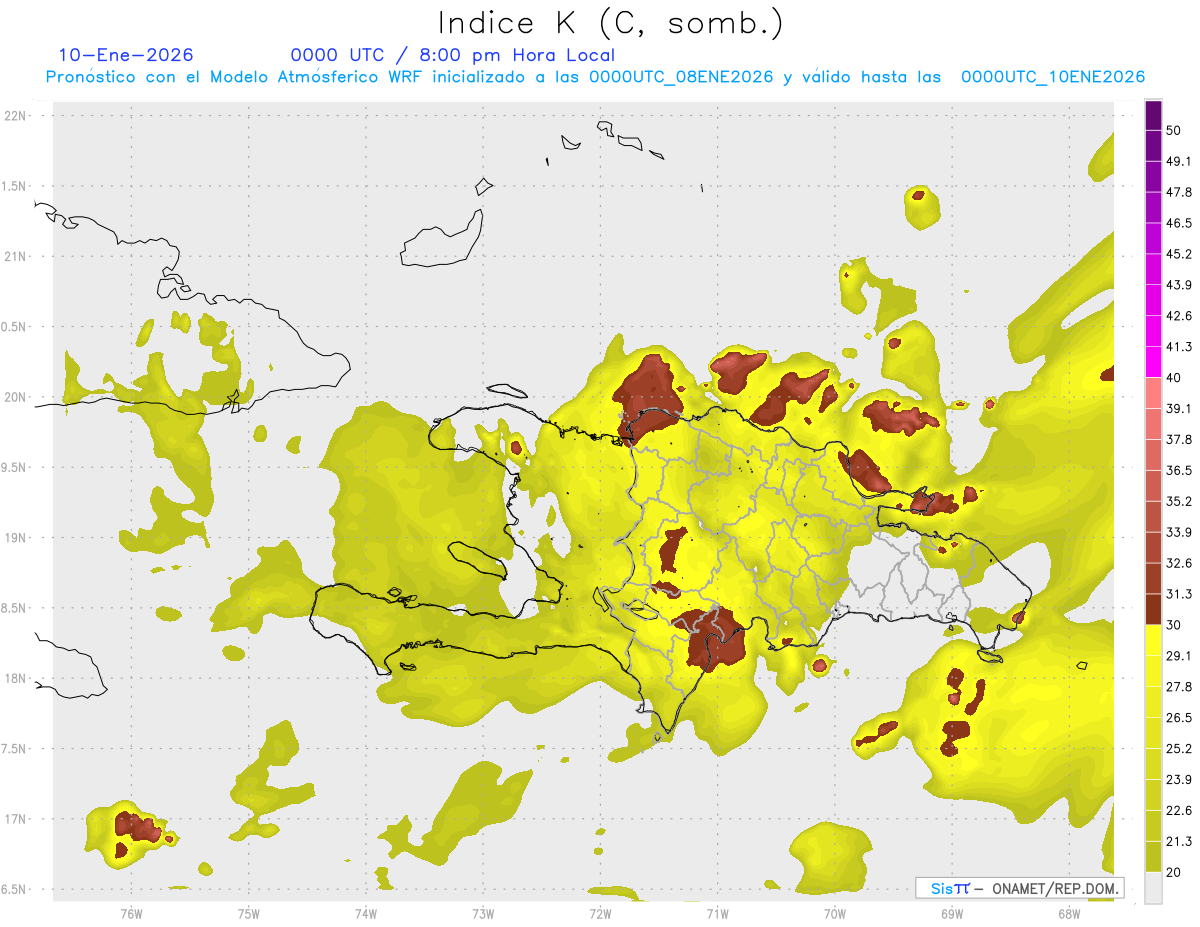Click the 75W longitude axis label
Image resolution: width=1200 pixels, height=927 pixels.
[249, 913]
